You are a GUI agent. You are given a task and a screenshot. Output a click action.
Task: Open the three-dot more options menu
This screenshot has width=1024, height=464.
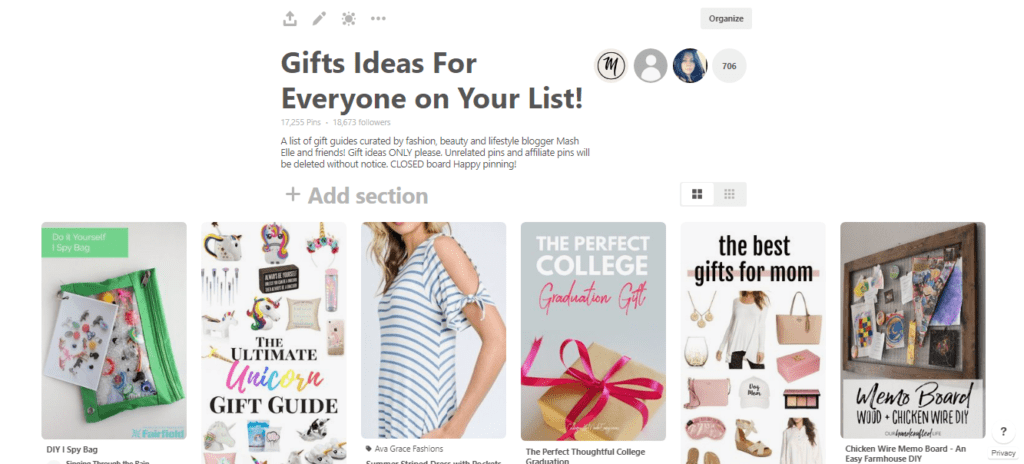click(x=378, y=19)
